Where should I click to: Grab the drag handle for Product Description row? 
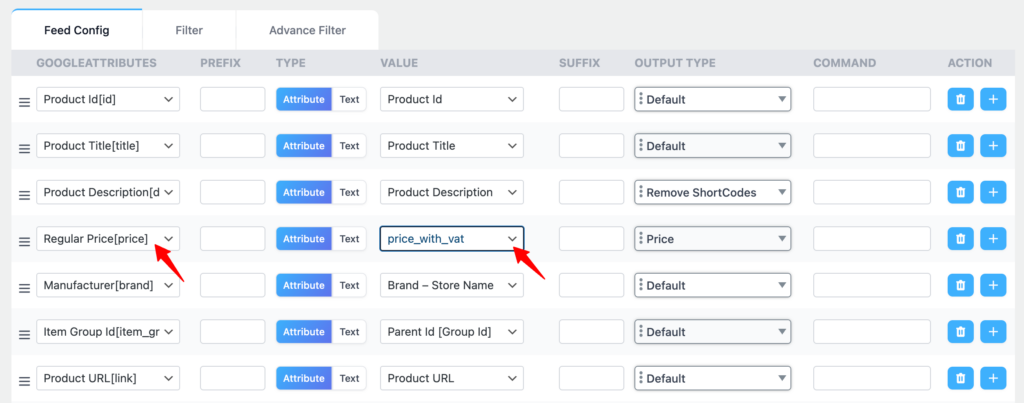click(25, 193)
